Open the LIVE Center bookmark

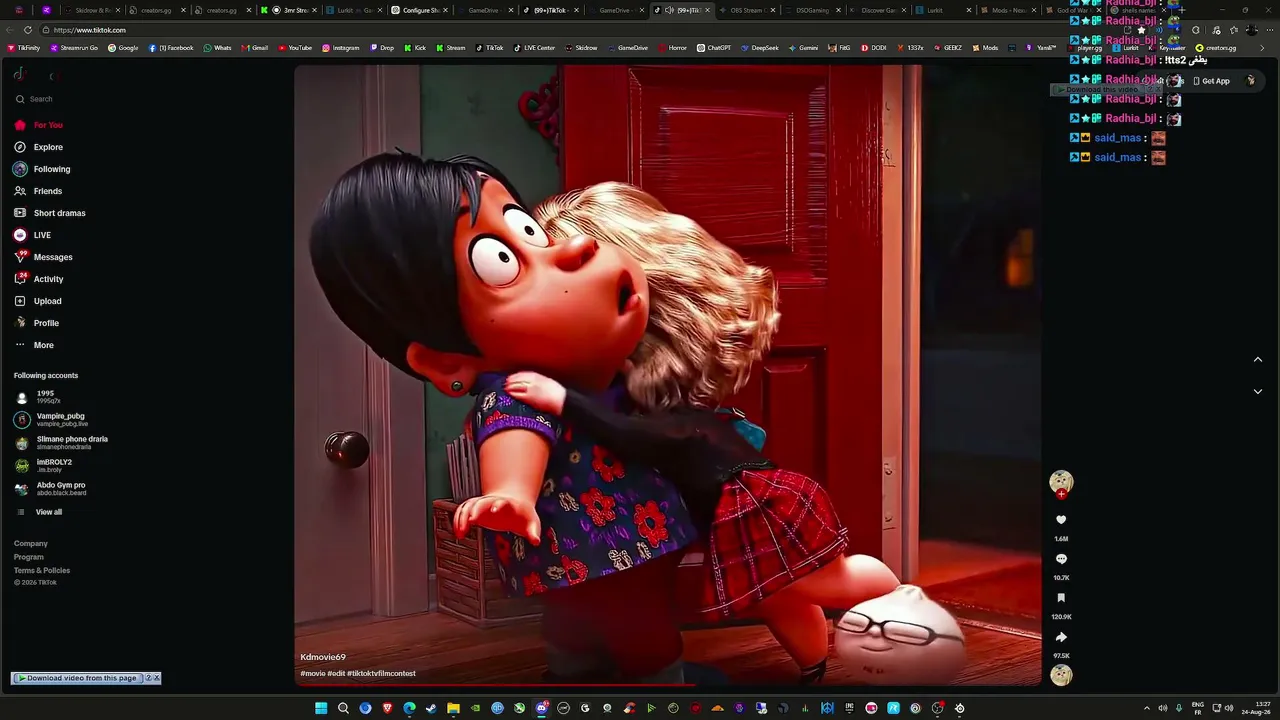pos(534,48)
